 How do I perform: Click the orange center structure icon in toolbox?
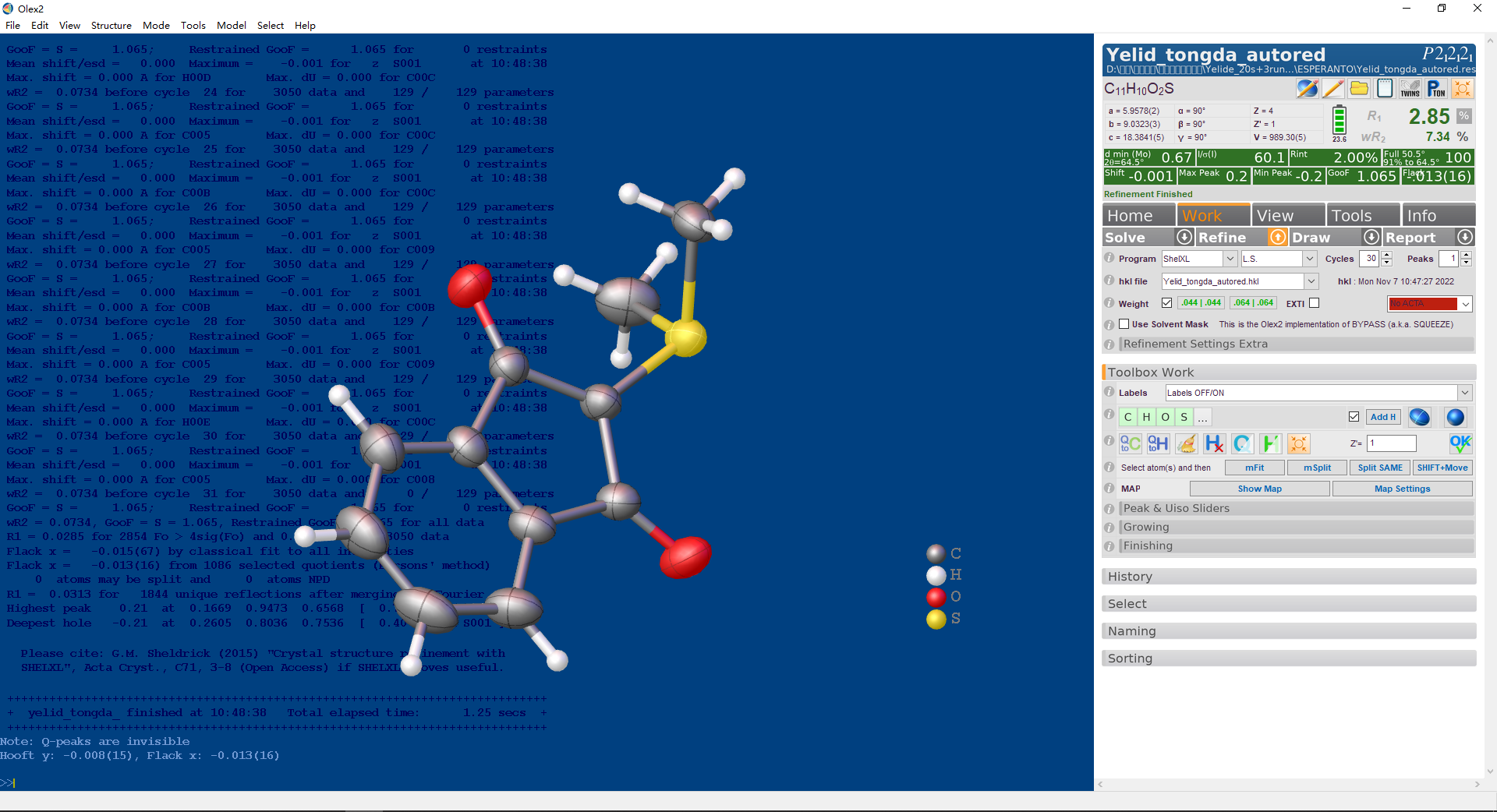point(1299,444)
